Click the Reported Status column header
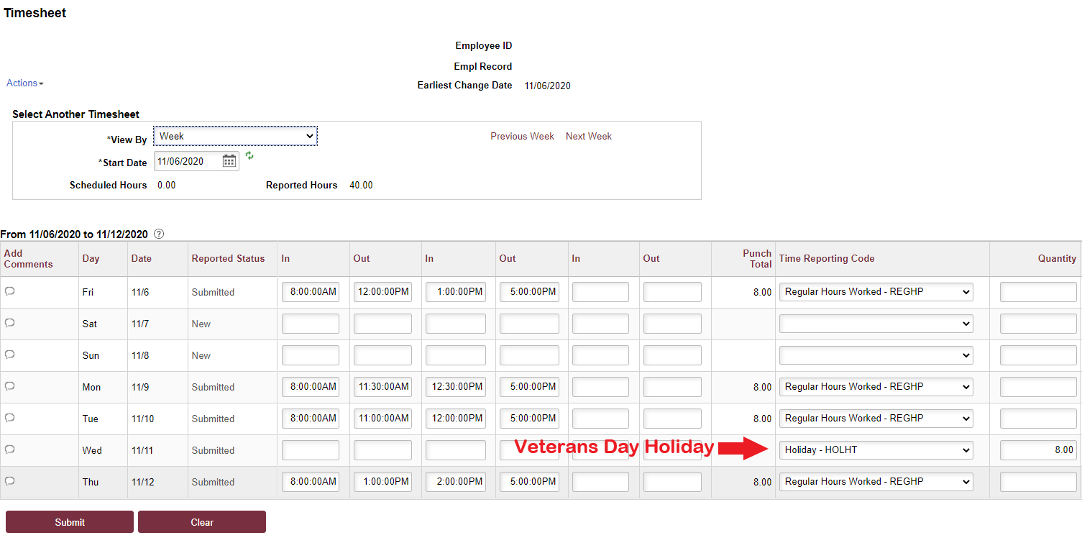Screen dimensions: 1082x544 pyautogui.click(x=228, y=259)
